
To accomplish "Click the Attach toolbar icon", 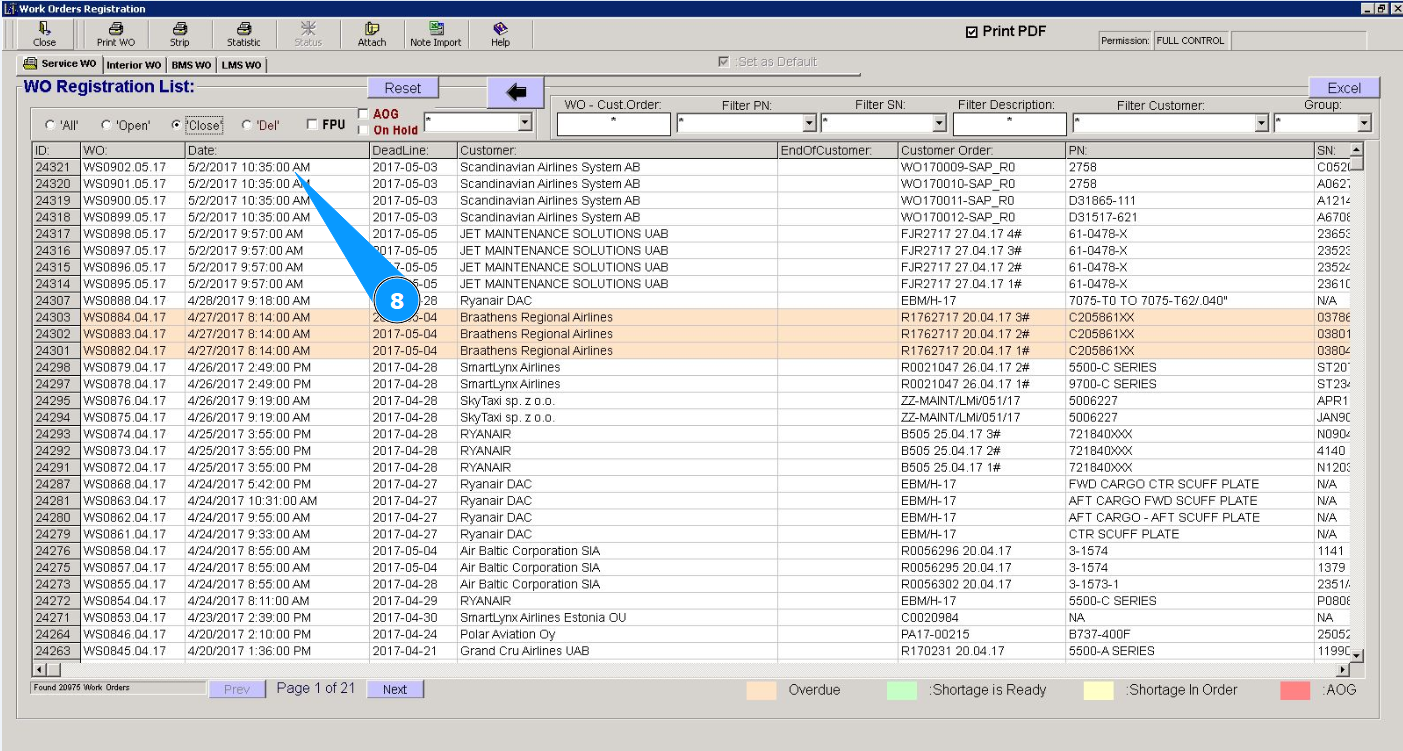I will coord(371,34).
